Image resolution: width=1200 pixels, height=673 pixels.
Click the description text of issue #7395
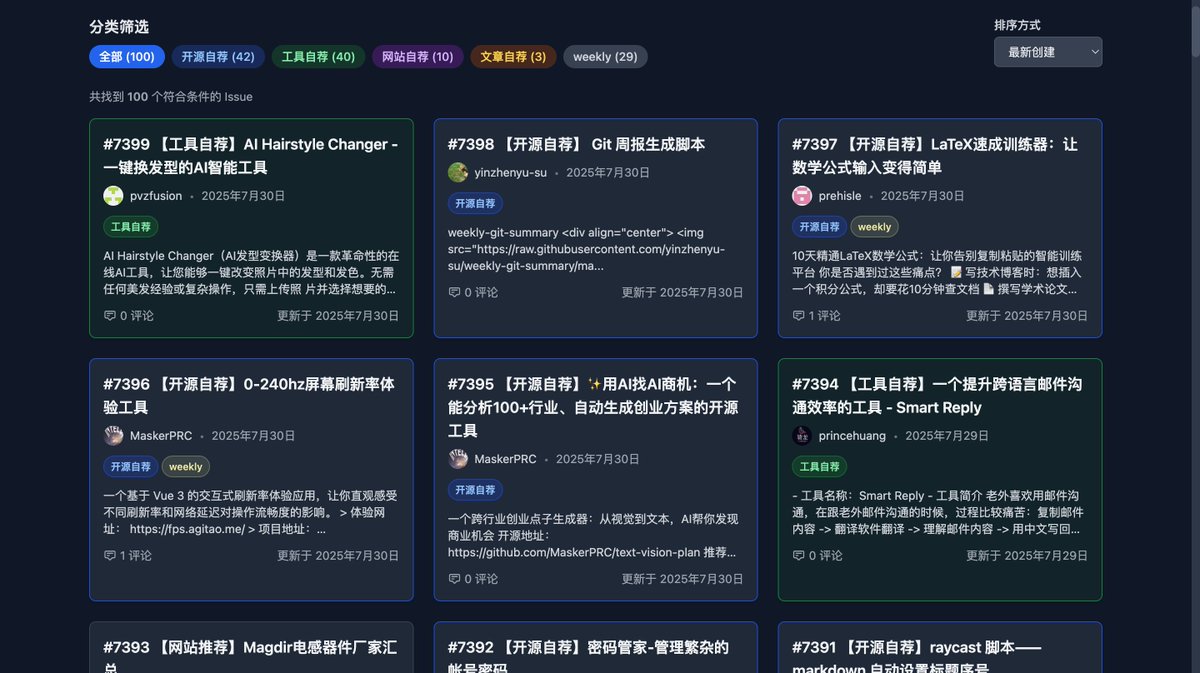[x=594, y=536]
